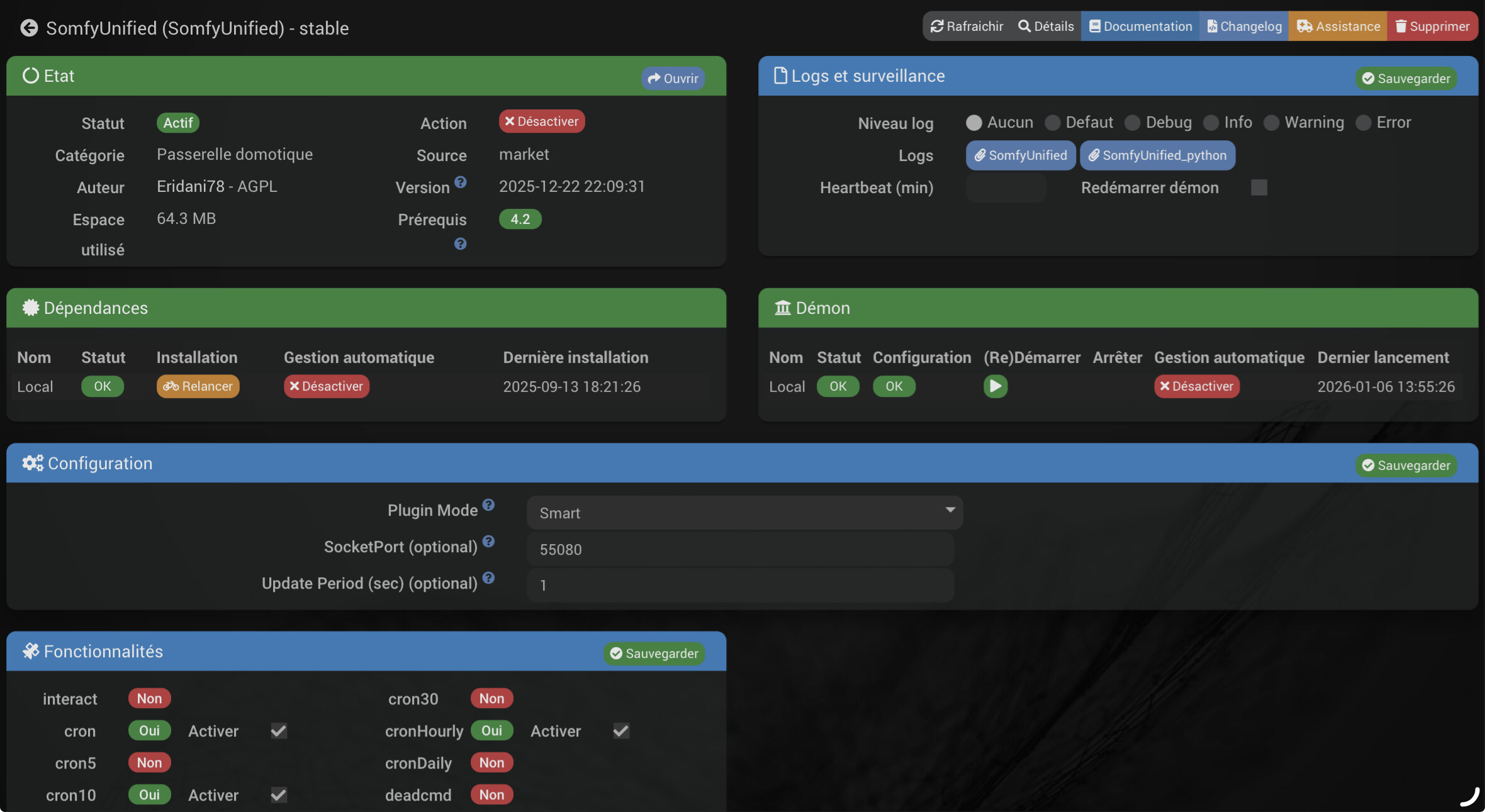Start the daemon with the play button
Viewport: 1485px width, 812px height.
[995, 386]
